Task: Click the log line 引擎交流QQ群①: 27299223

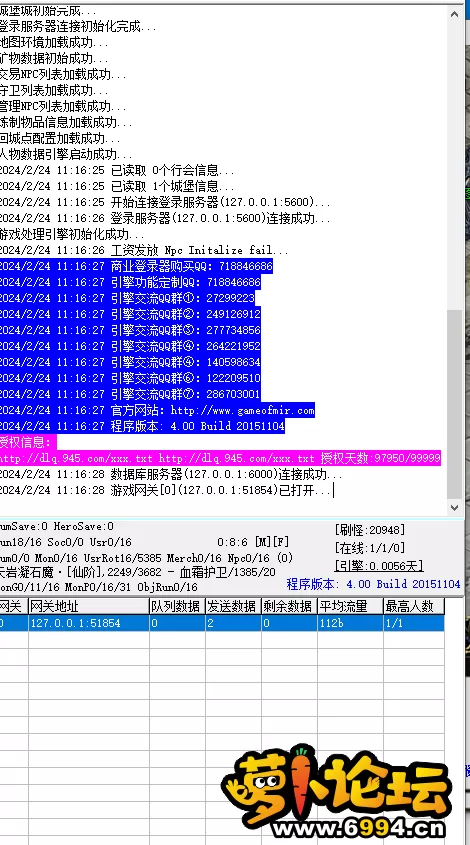Action: [128, 299]
